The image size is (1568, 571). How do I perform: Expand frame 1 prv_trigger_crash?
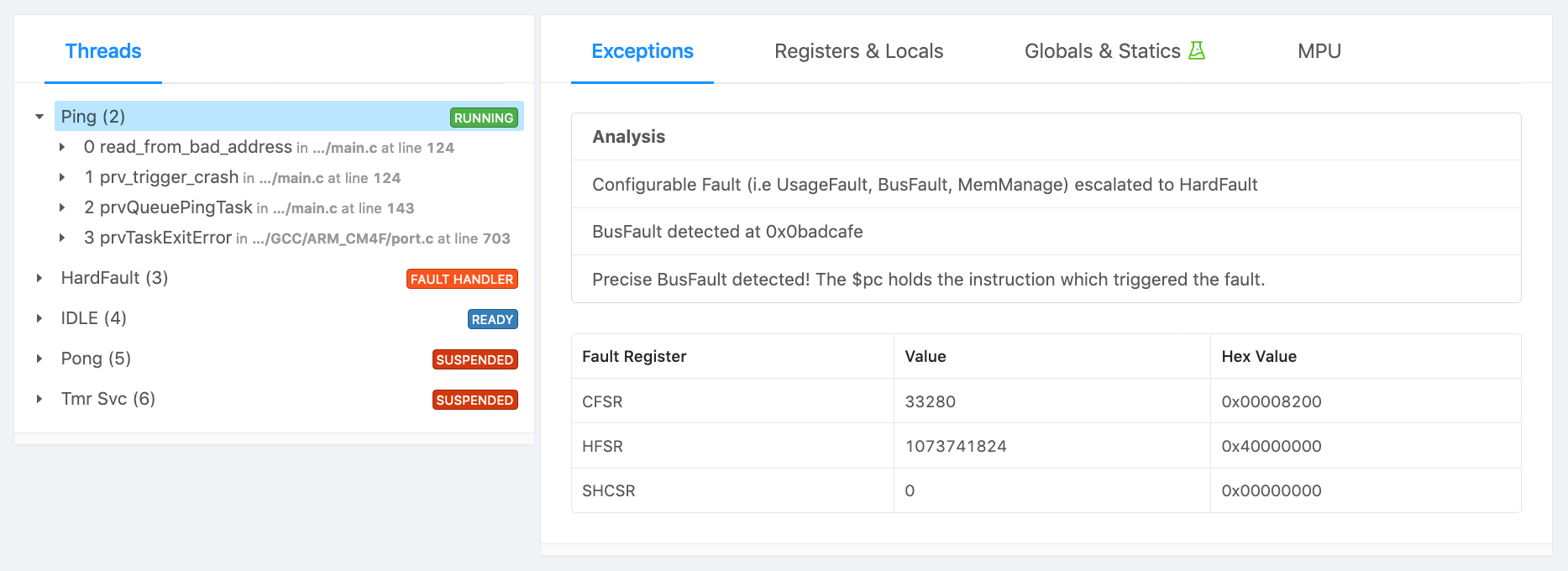62,177
